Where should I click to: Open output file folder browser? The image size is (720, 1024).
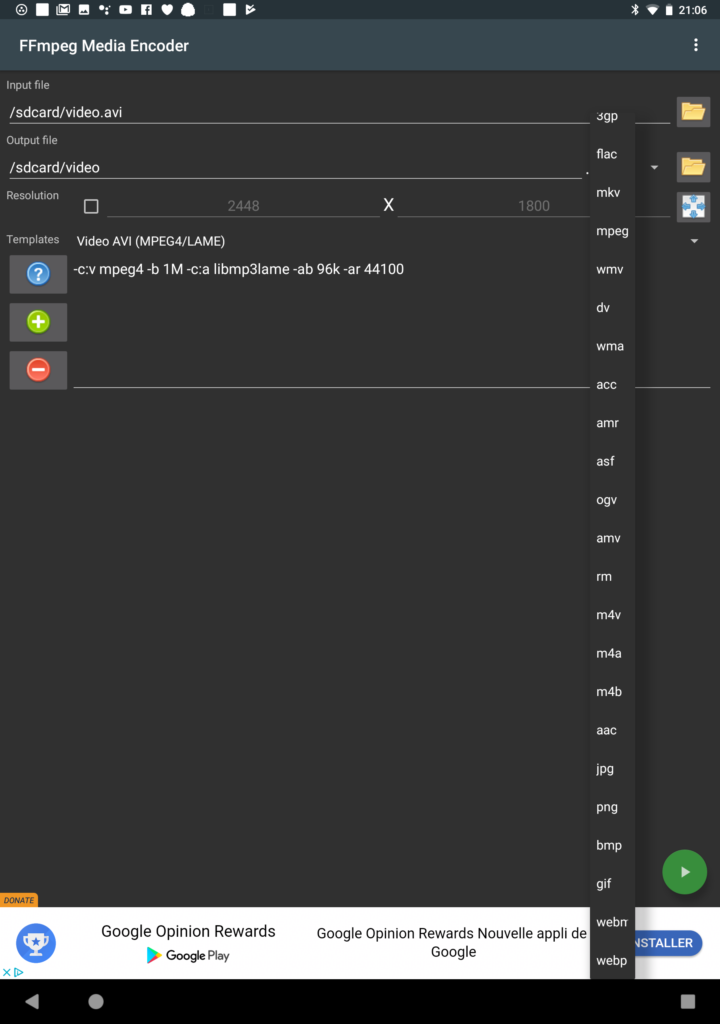coord(693,166)
